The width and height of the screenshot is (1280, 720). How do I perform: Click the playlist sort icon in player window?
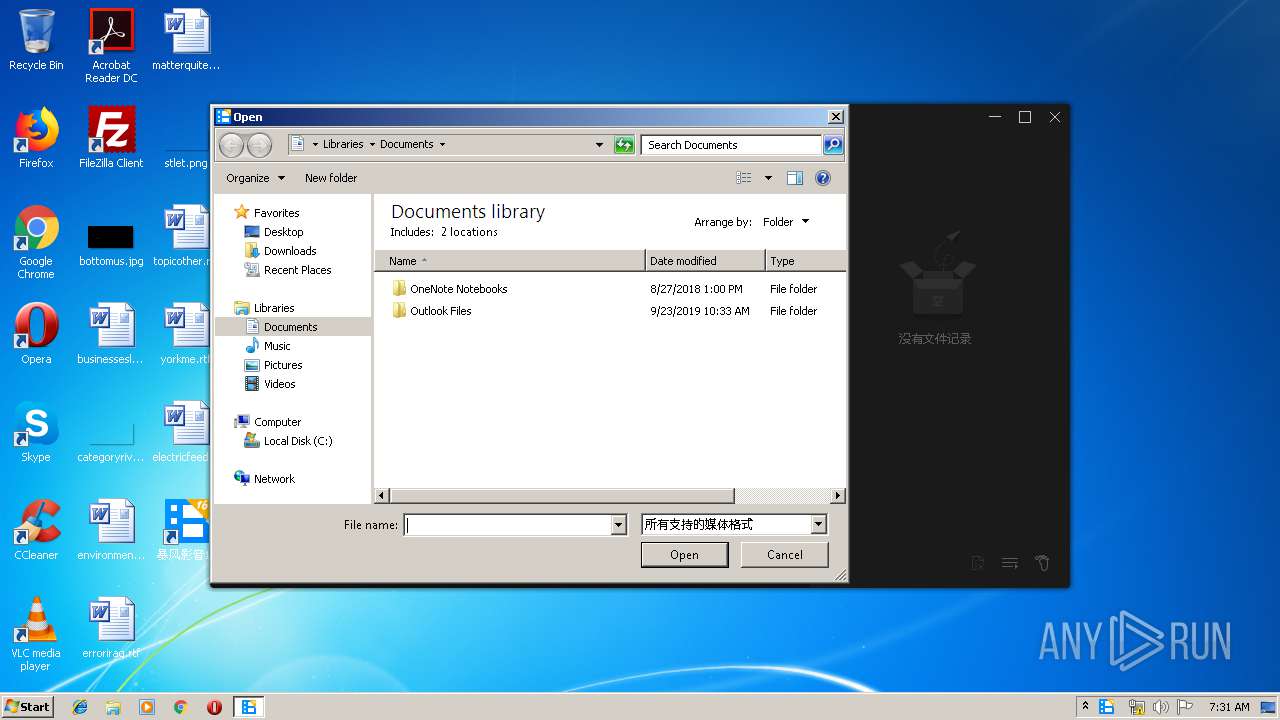click(1010, 563)
